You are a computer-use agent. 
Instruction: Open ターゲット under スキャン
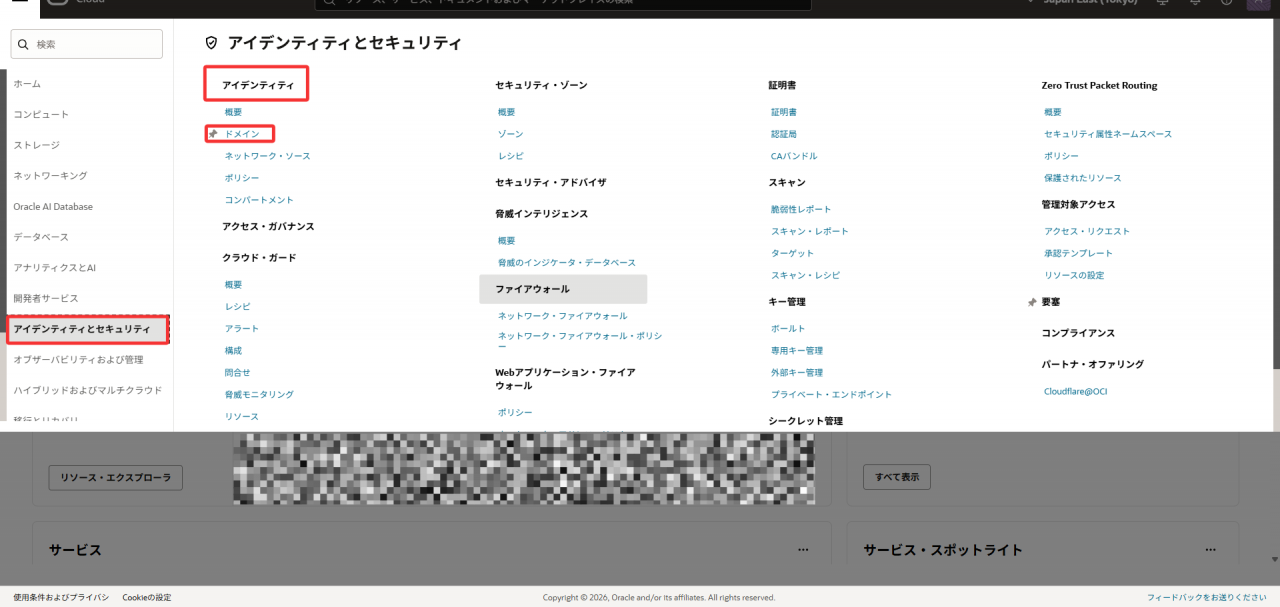(793, 254)
